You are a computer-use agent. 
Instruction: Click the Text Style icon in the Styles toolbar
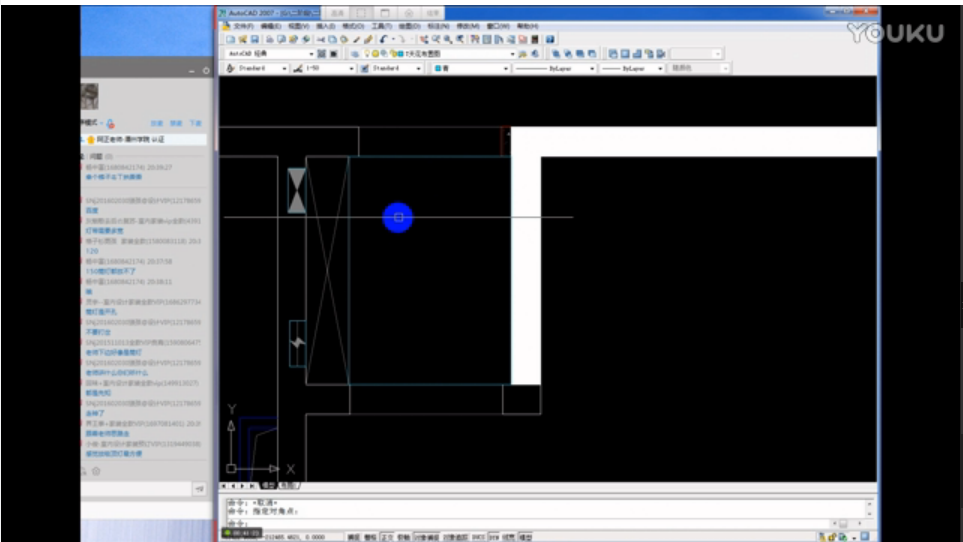tap(230, 68)
